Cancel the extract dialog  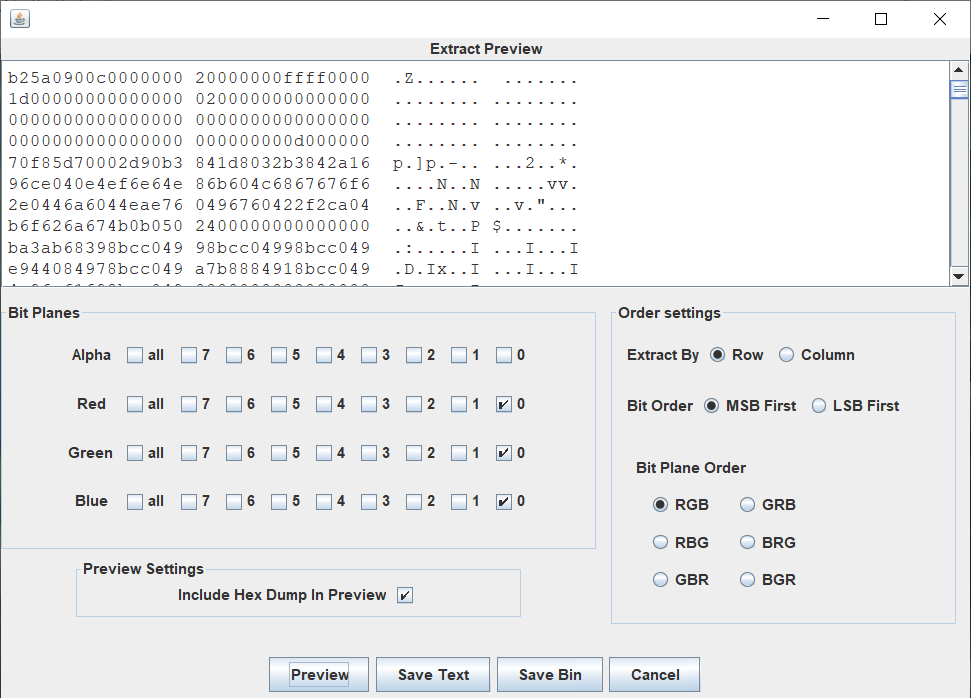(x=655, y=674)
